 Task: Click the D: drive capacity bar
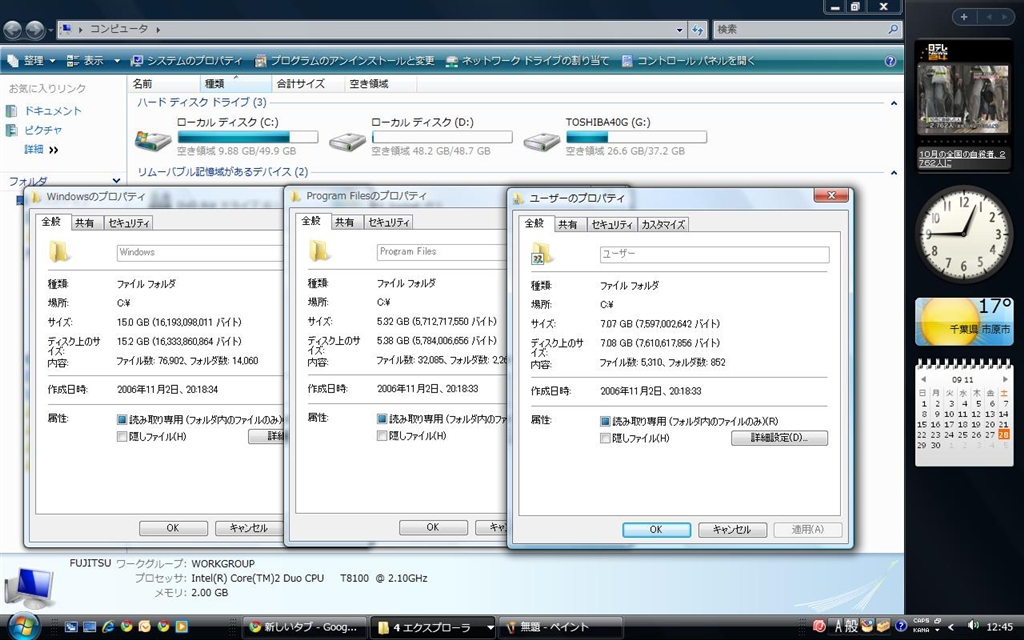[x=442, y=137]
